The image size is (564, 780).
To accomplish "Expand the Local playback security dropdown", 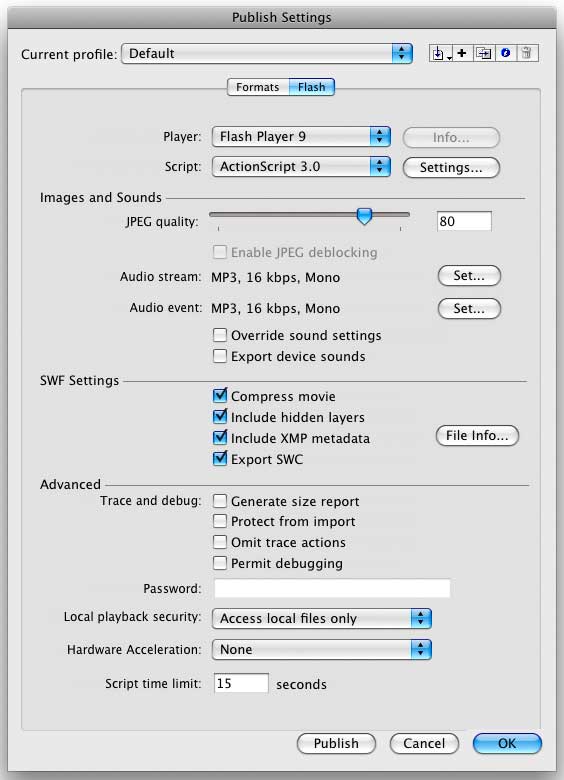I will click(322, 618).
